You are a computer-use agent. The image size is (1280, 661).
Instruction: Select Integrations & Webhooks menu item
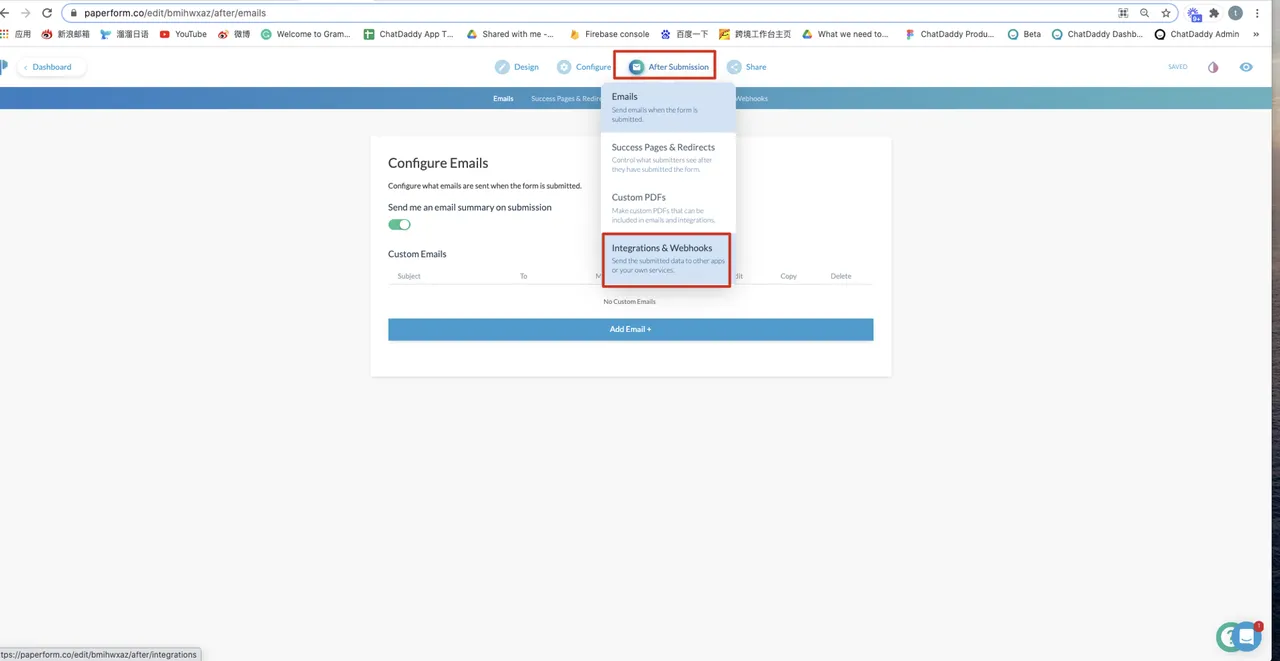point(665,259)
